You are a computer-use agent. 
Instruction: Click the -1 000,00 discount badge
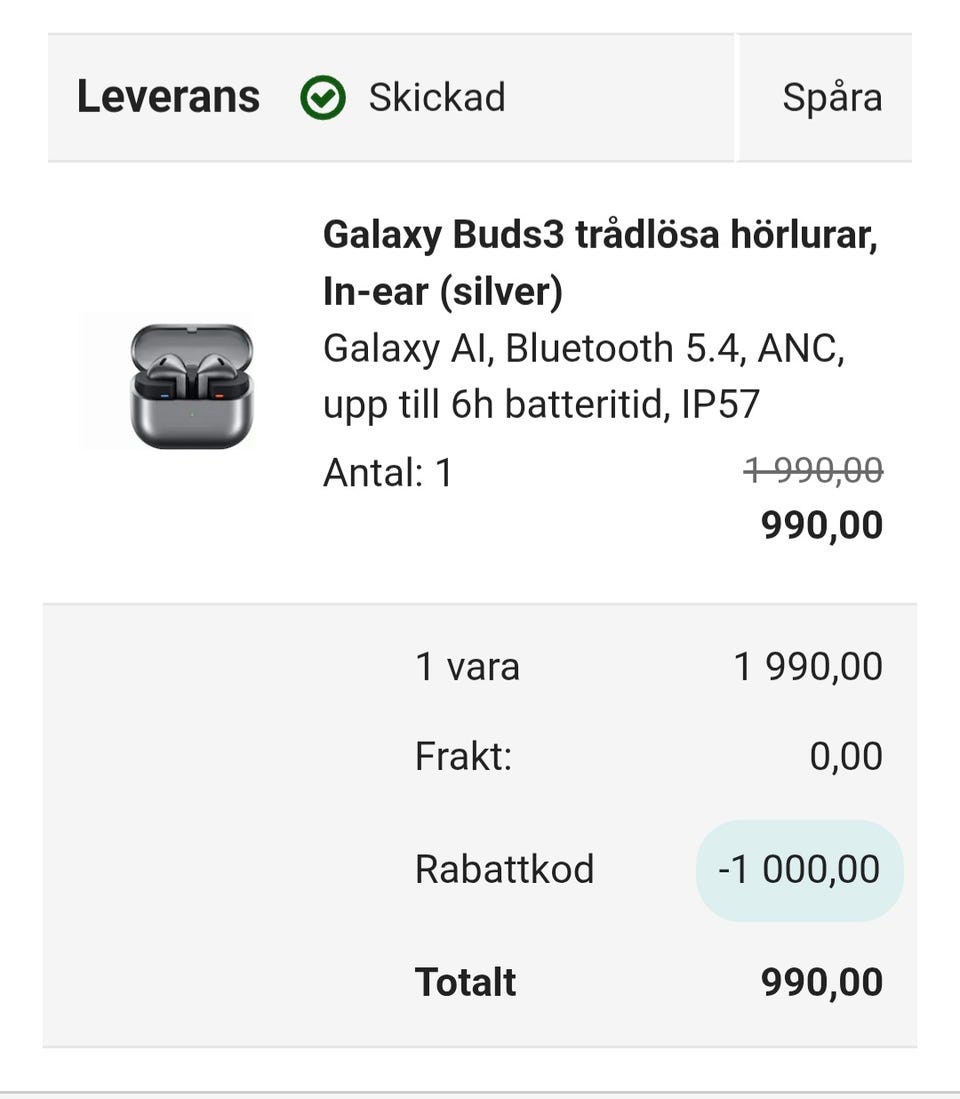799,869
